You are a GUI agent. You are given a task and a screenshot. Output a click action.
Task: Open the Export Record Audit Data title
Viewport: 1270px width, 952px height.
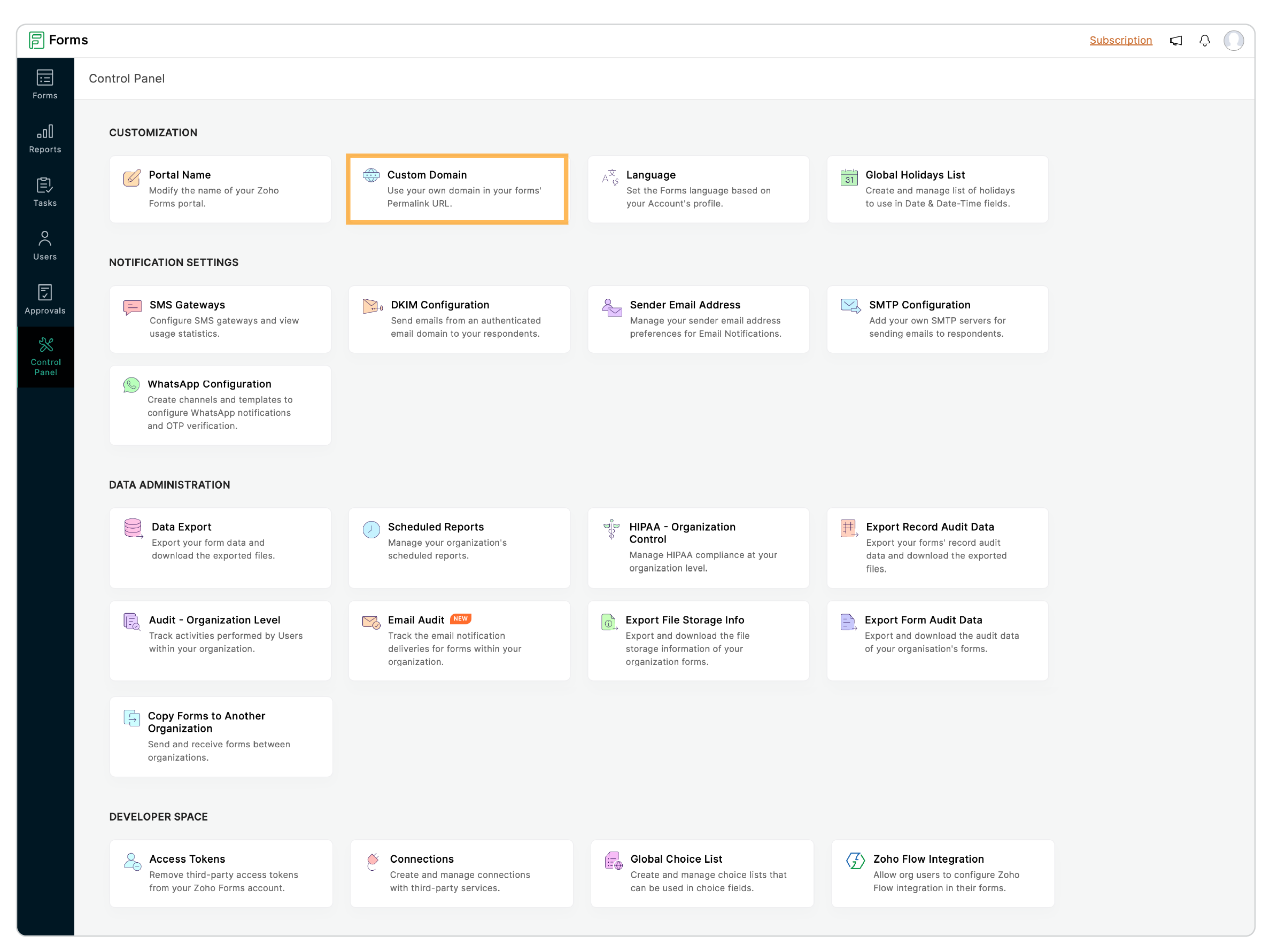[x=930, y=527]
